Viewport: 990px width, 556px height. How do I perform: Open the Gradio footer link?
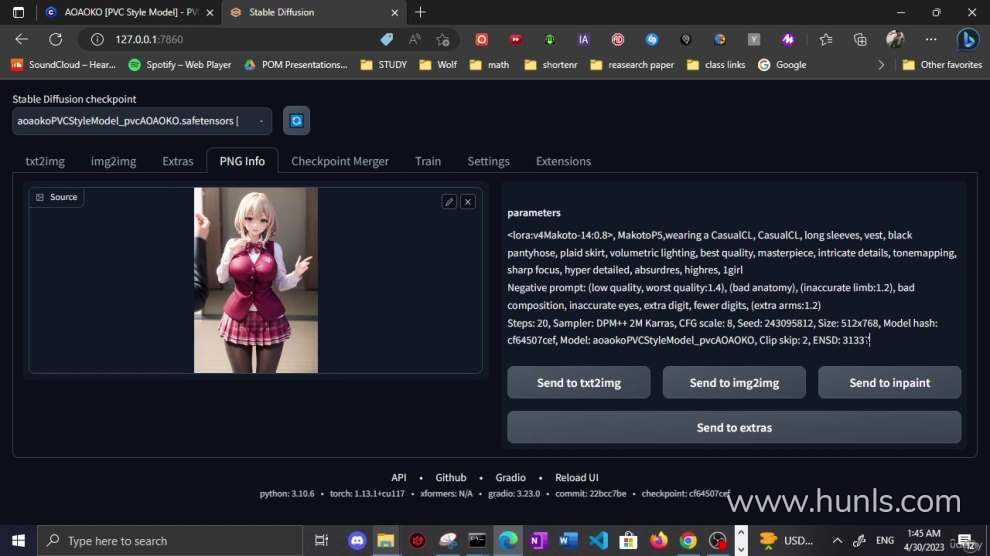click(x=510, y=478)
